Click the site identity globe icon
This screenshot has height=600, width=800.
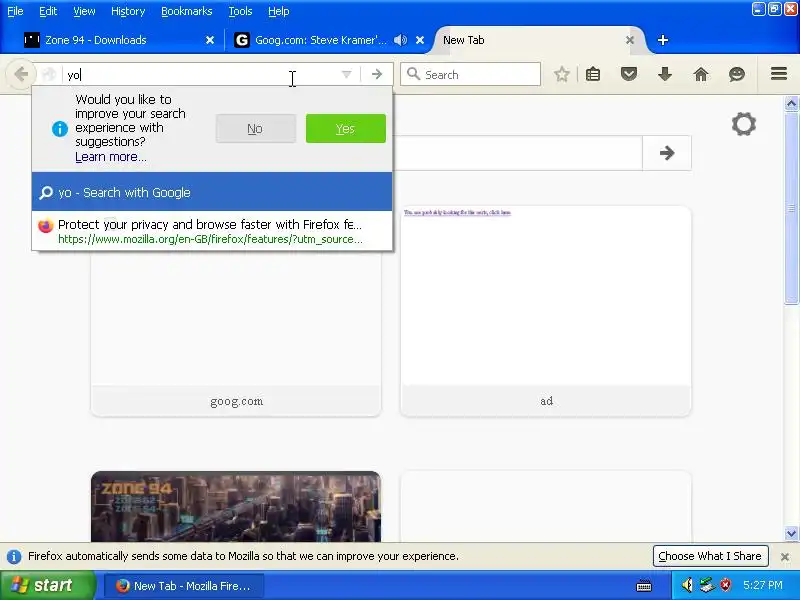[49, 74]
